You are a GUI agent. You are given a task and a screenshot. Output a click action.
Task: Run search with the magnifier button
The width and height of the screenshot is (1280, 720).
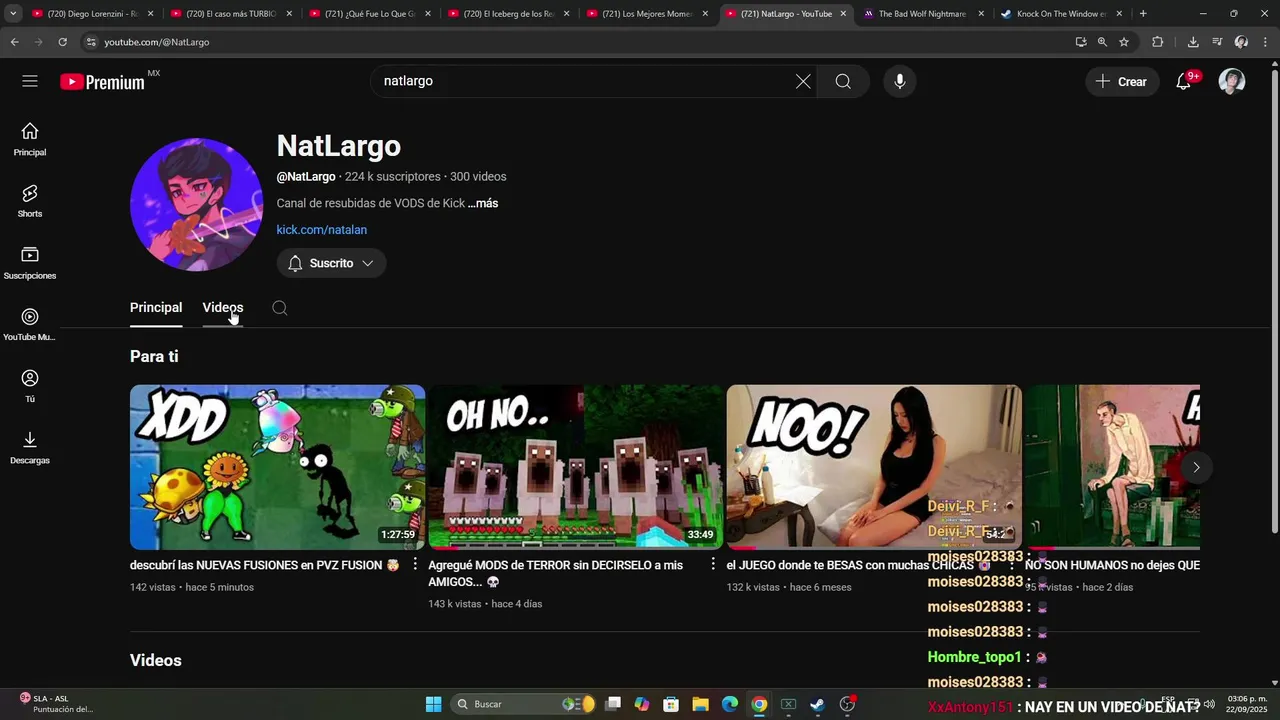click(x=843, y=81)
